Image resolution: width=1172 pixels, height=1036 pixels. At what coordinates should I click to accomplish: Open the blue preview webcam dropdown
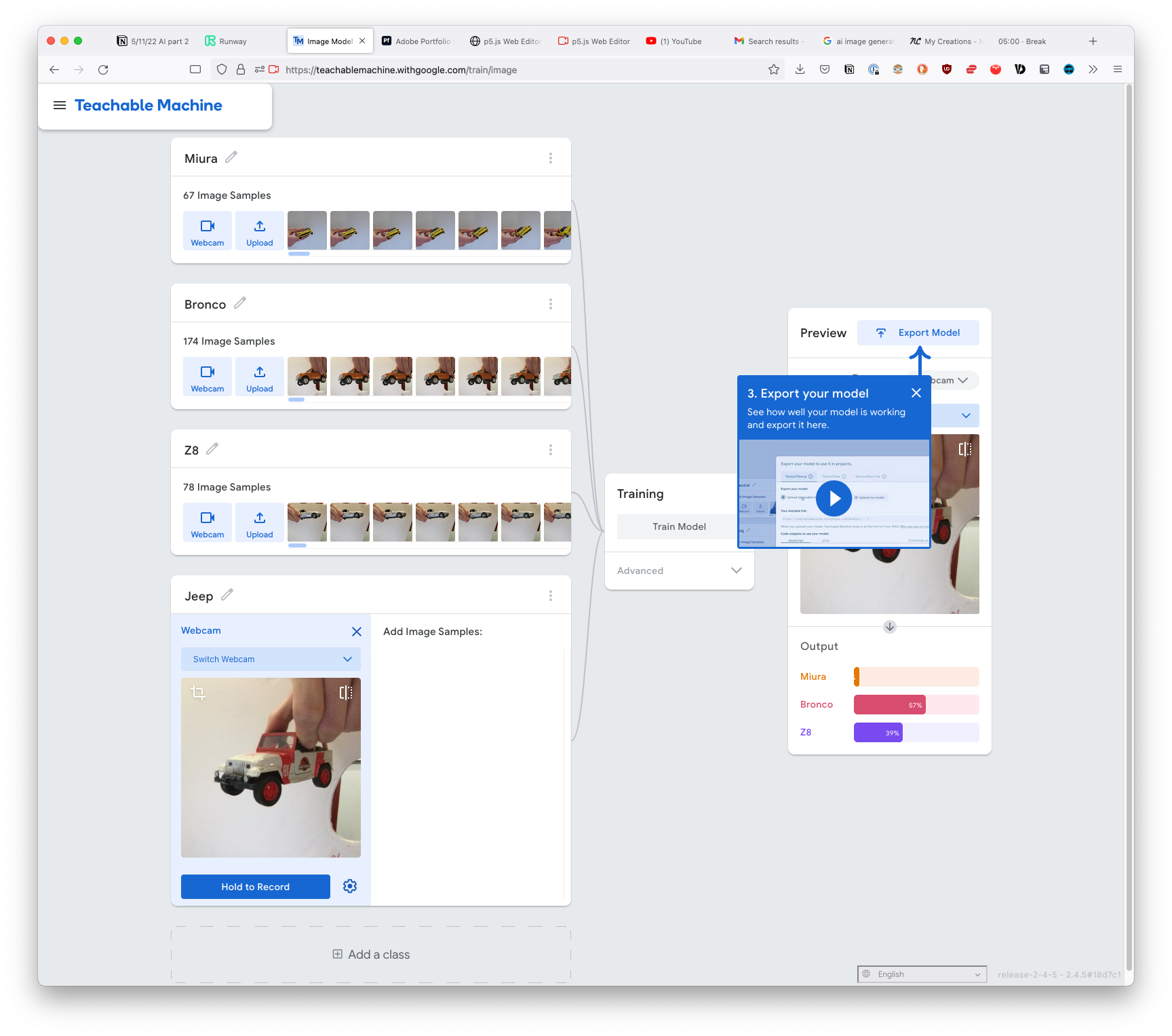pos(956,415)
